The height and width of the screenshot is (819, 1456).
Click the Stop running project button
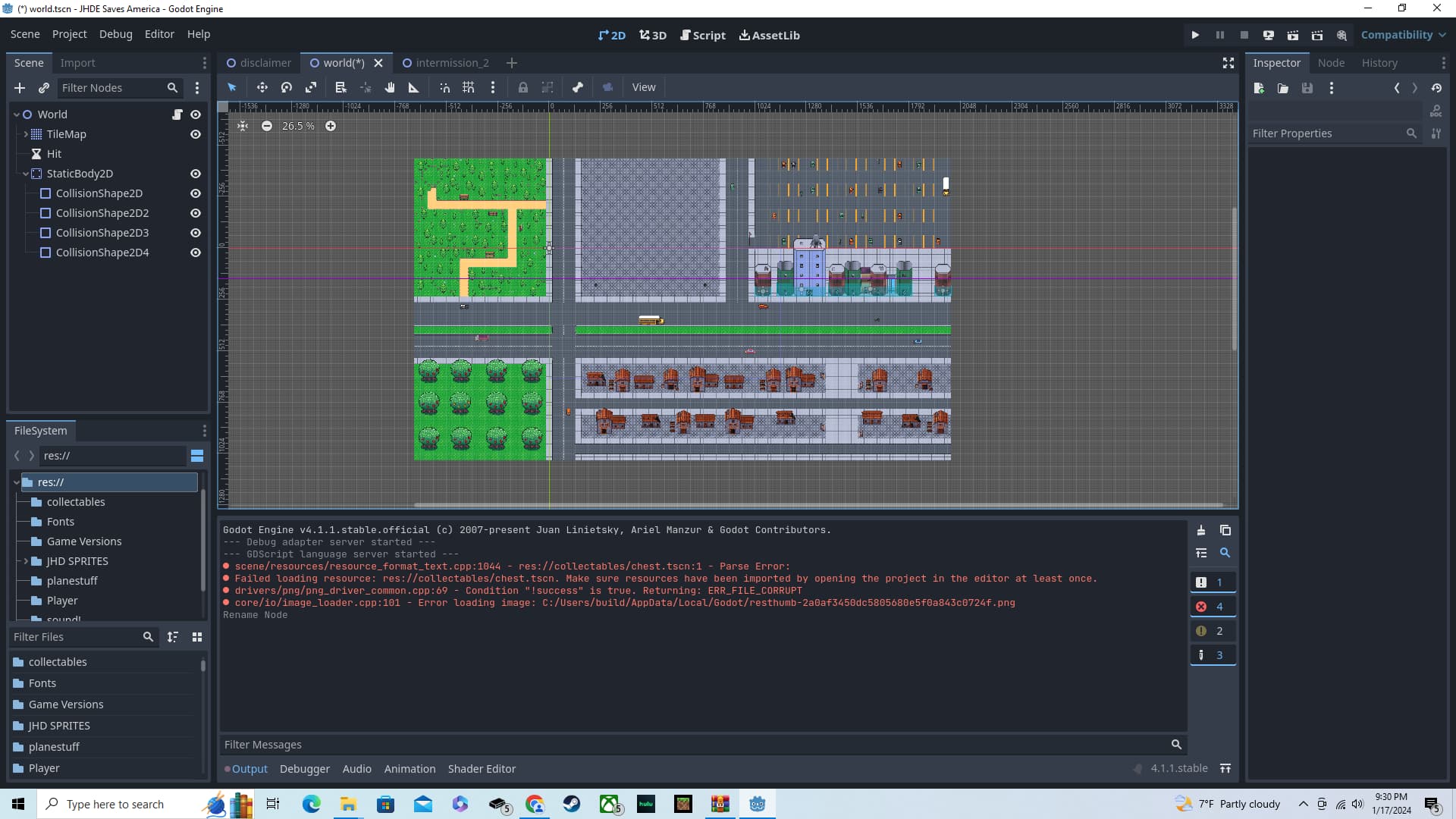[x=1244, y=35]
